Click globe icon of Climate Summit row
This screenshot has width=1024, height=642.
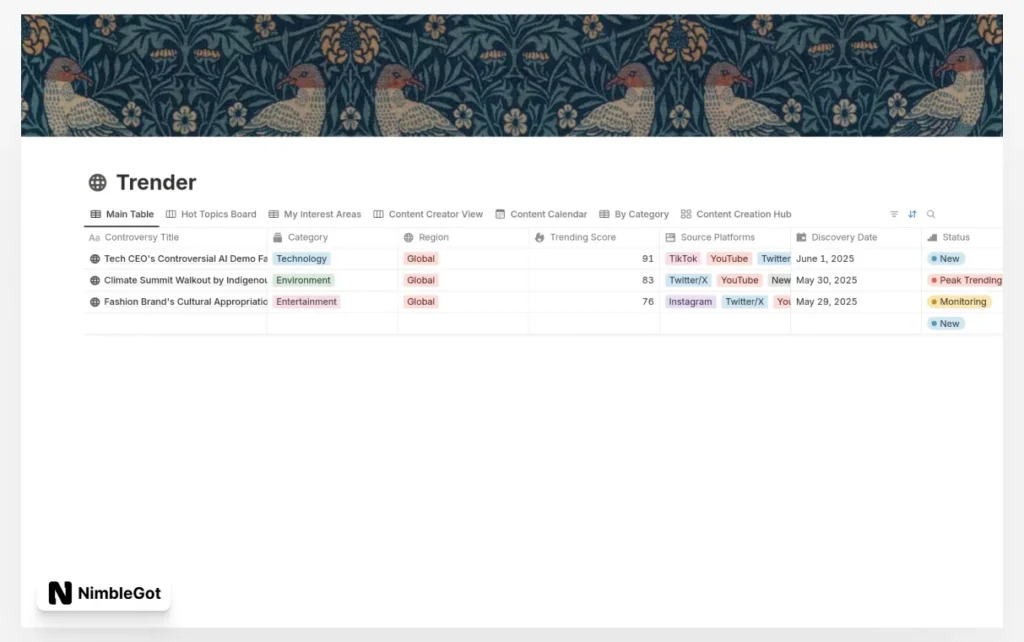(95, 280)
